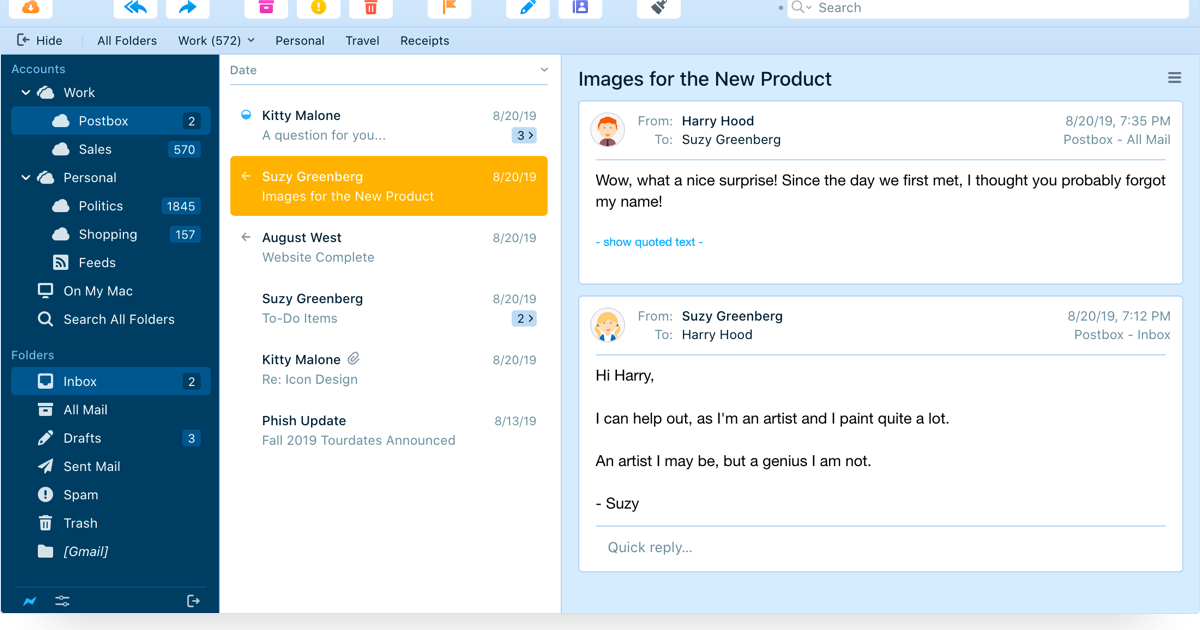The height and width of the screenshot is (630, 1200).
Task: Click the show quoted text link
Action: coord(649,241)
